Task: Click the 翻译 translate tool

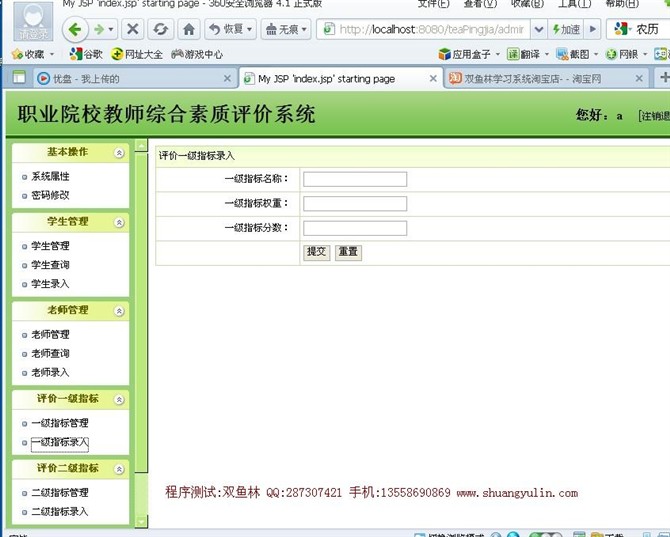Action: pos(523,54)
